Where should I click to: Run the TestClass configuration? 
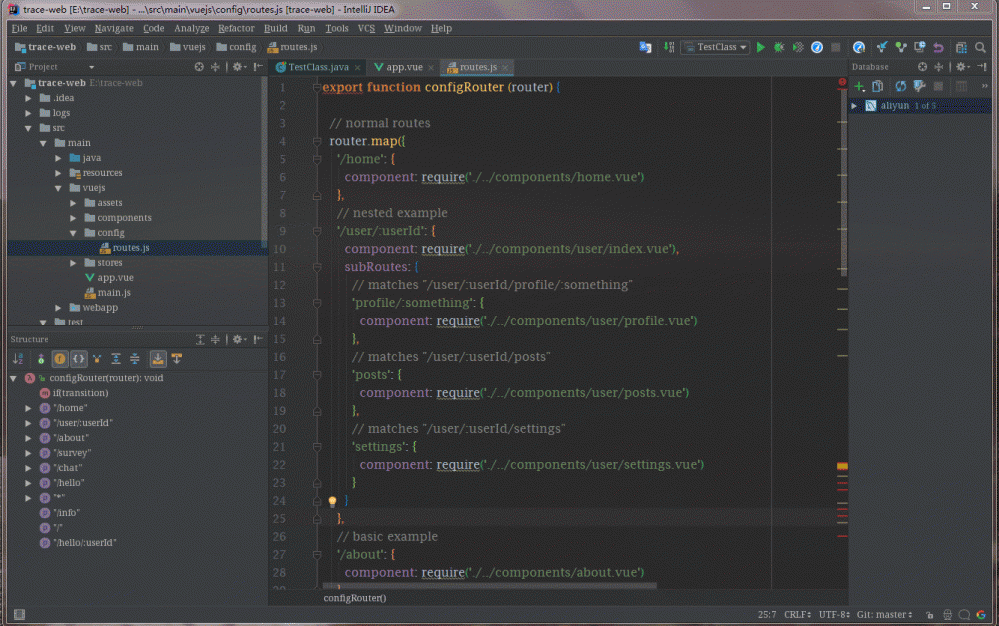tap(761, 47)
